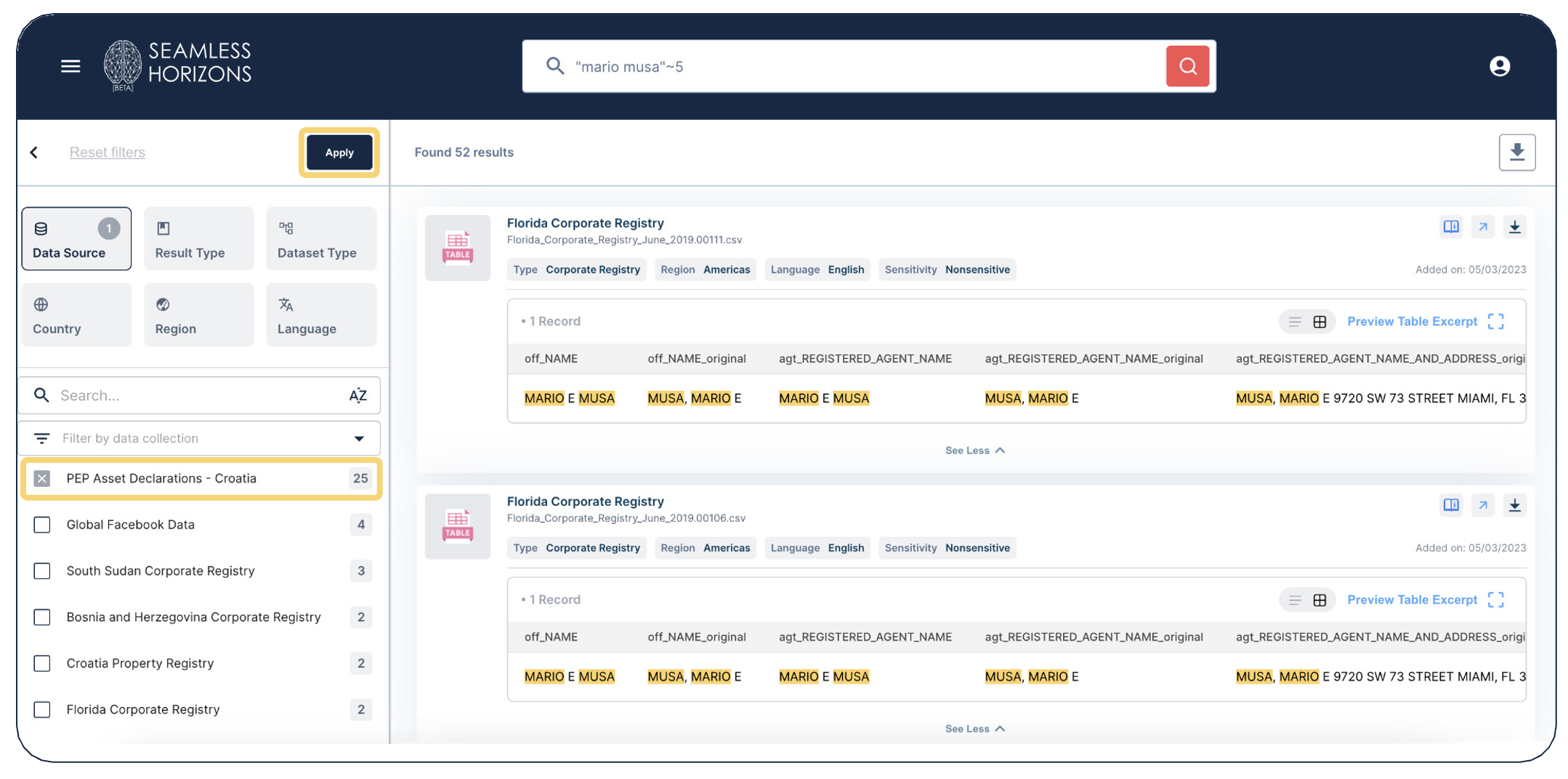Click Nonsensitive sensitivity tag on first result
The width and height of the screenshot is (1568, 779).
tap(947, 270)
